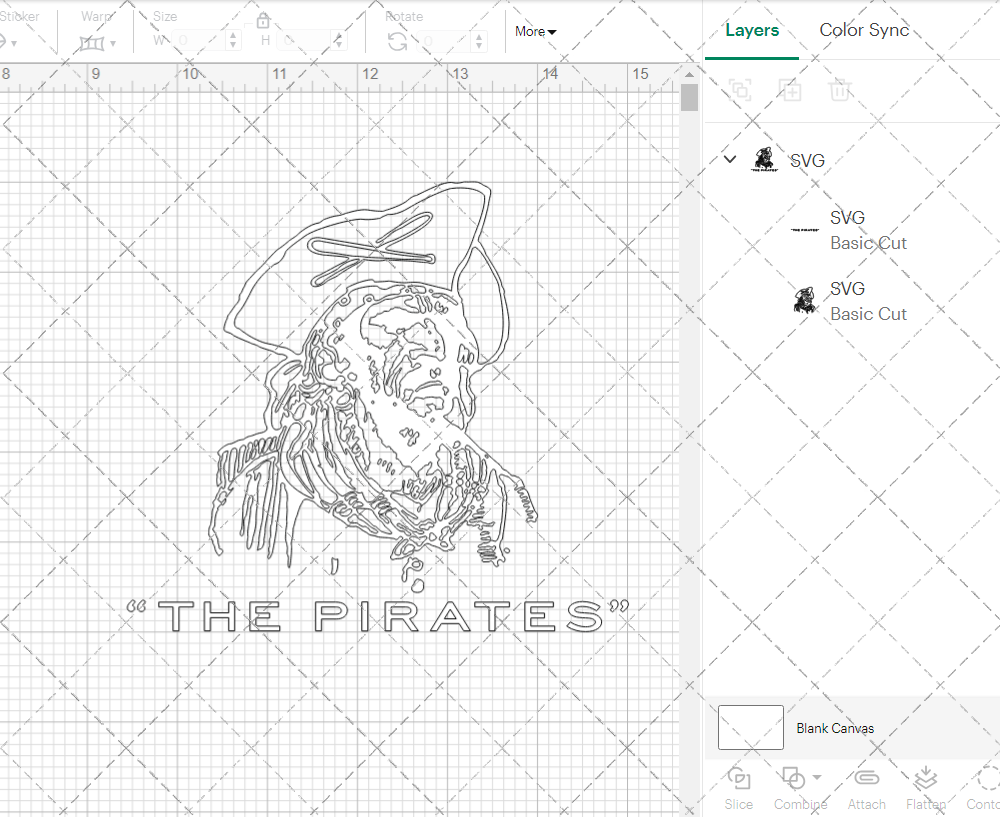Click the pirate layer thumbnail
This screenshot has width=1000, height=817.
click(x=805, y=300)
